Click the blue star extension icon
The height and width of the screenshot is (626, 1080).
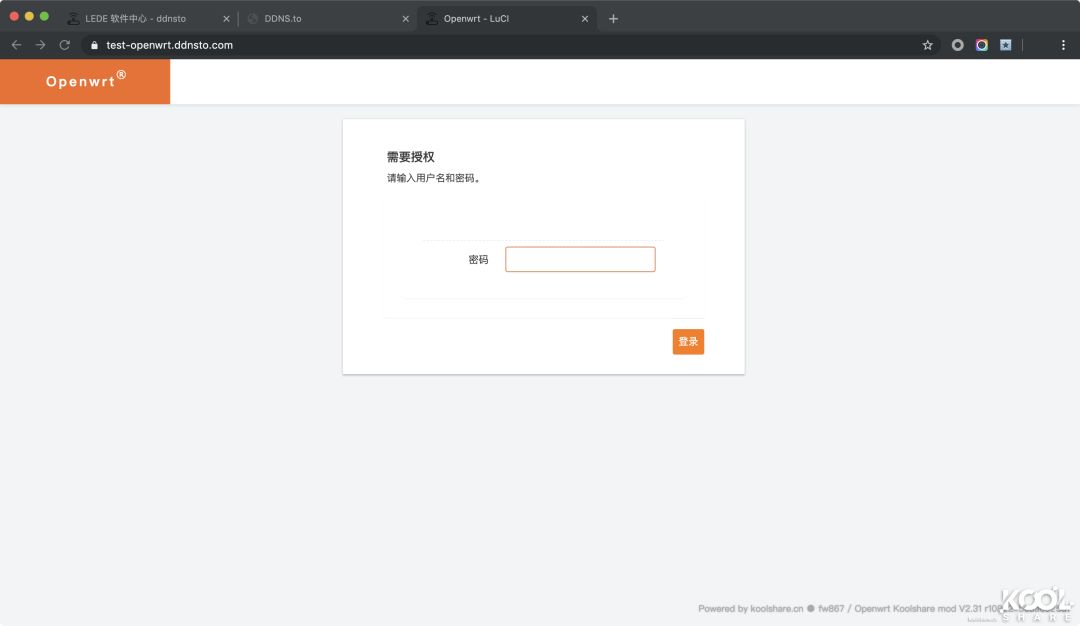click(1005, 44)
